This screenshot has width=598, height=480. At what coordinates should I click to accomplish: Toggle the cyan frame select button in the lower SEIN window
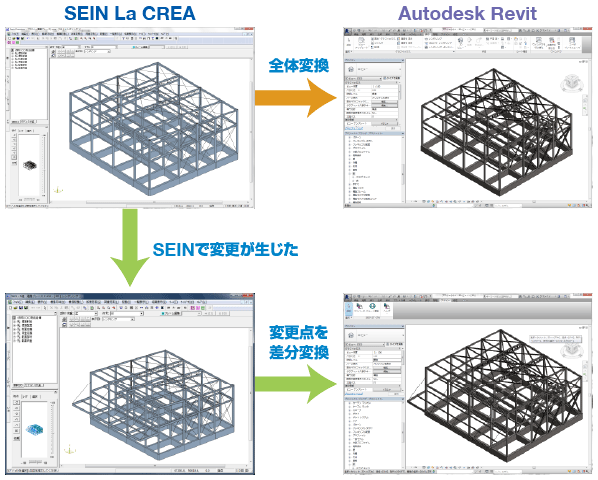(x=170, y=313)
